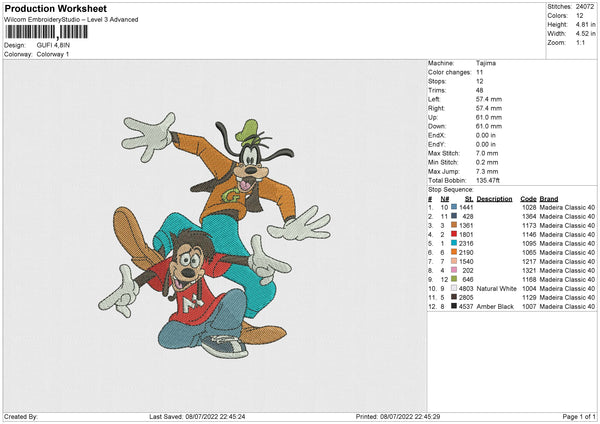Click the "St." column header

point(469,199)
